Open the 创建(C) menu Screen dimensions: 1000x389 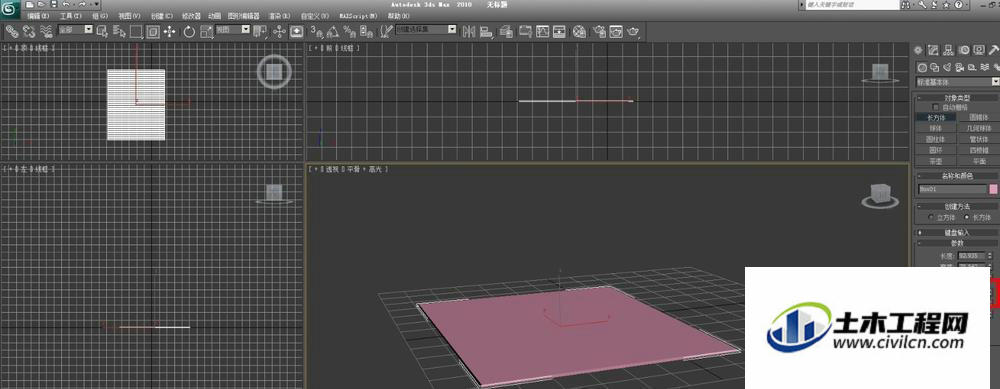coord(162,16)
